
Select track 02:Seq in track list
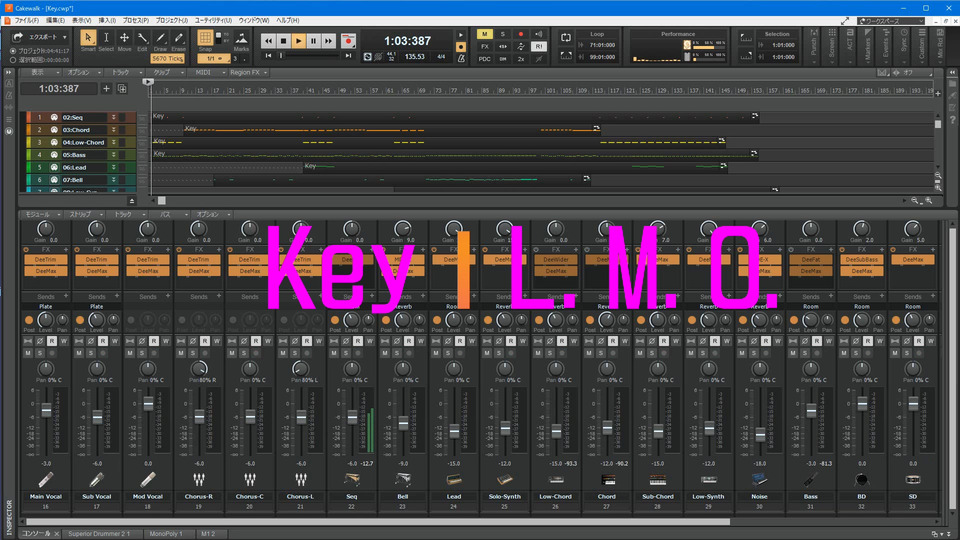(81, 117)
